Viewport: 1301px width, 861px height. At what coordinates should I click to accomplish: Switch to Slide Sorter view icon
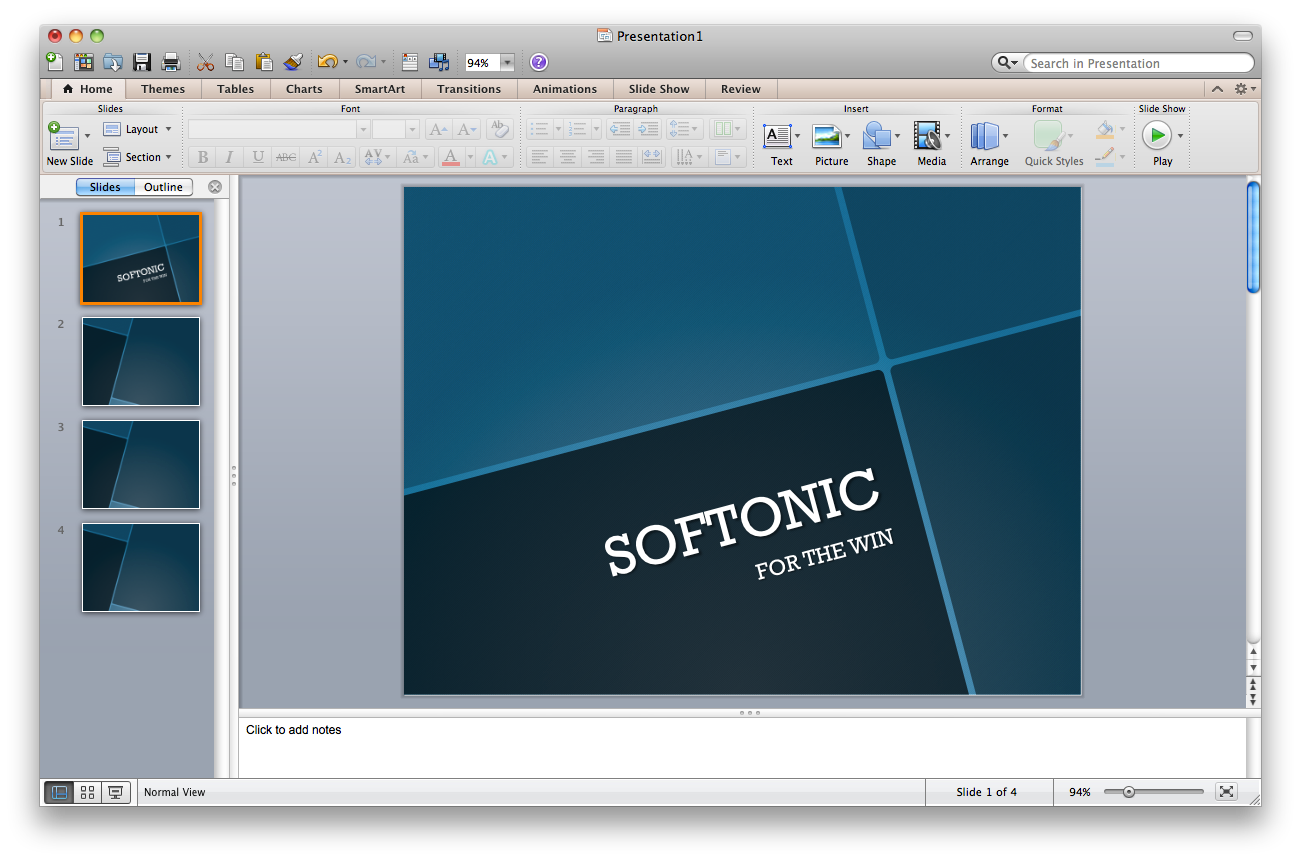click(87, 792)
